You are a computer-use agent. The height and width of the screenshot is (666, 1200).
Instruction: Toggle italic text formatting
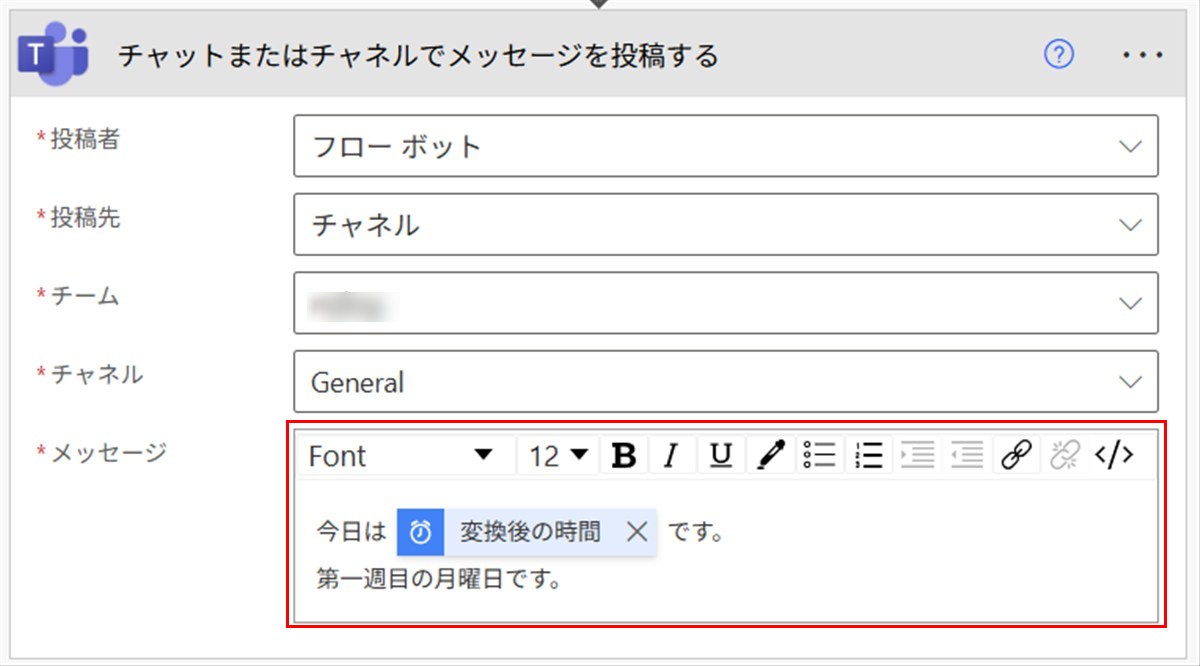pyautogui.click(x=672, y=456)
